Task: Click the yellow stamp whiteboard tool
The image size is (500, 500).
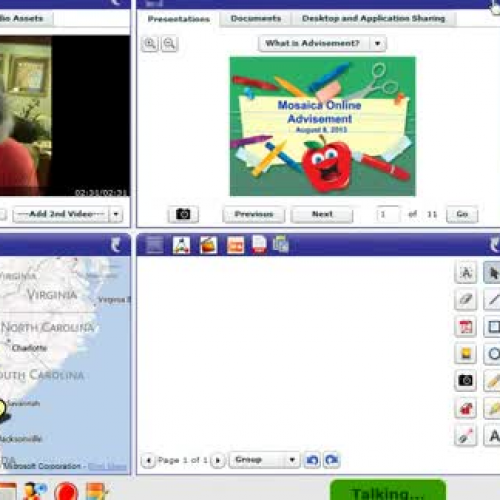Action: [466, 354]
